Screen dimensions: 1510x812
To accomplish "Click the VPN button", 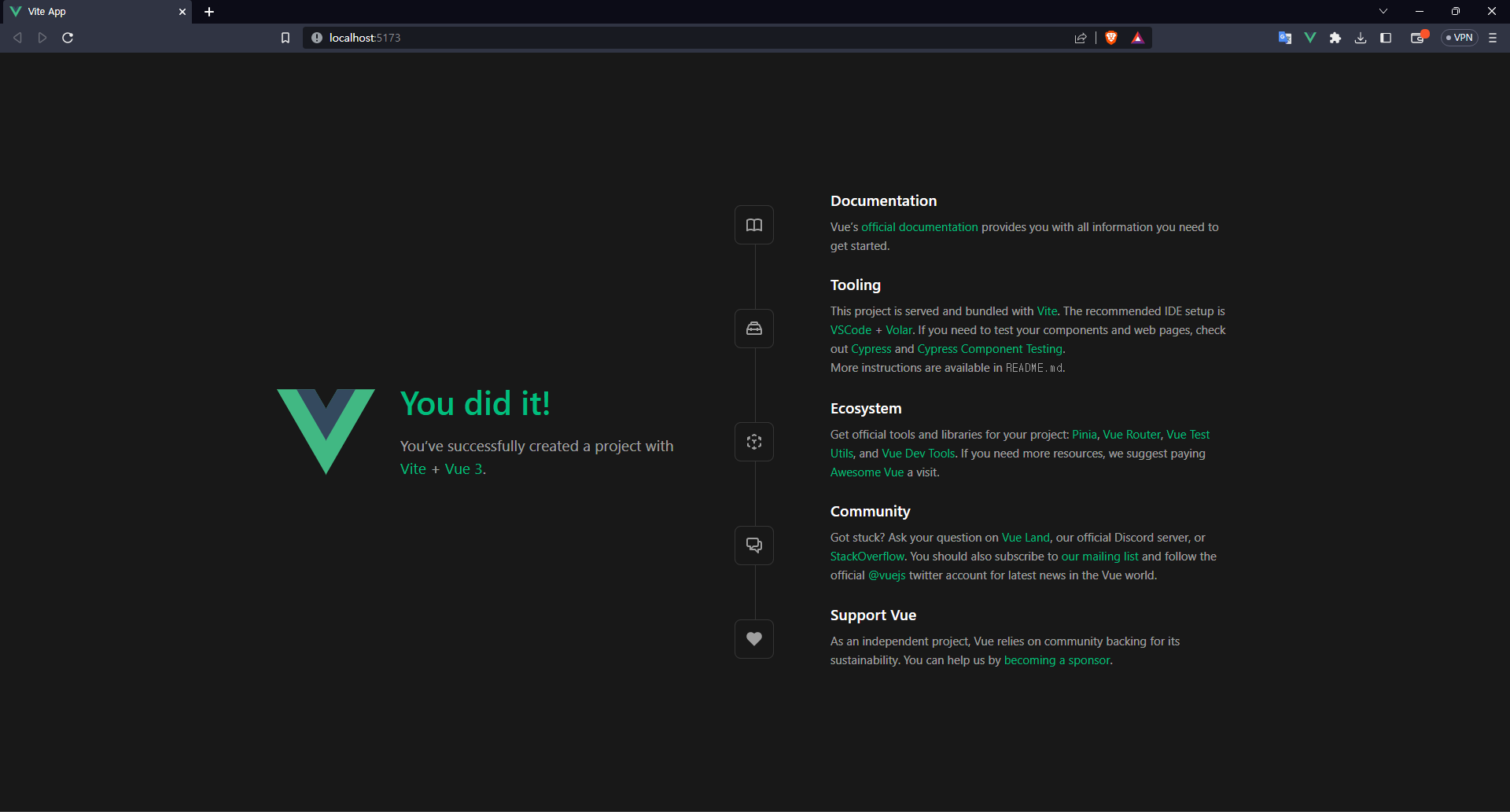I will click(x=1460, y=38).
